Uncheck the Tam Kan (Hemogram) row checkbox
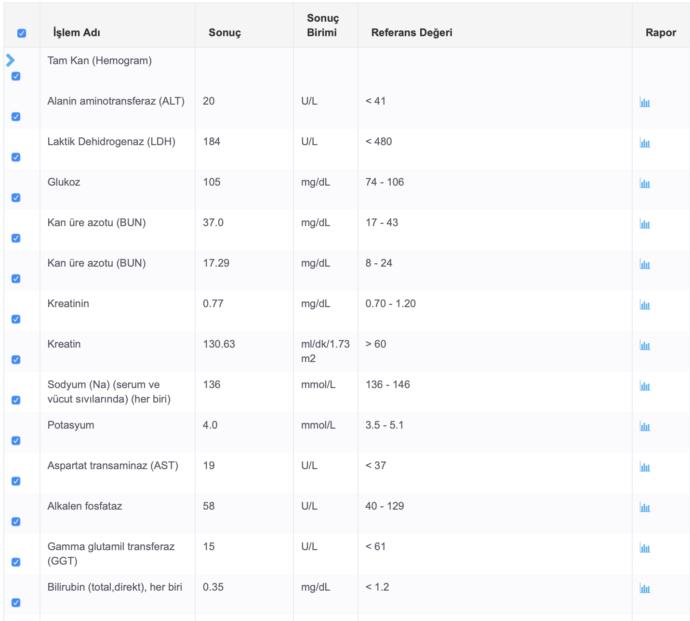This screenshot has height=621, width=690. [x=16, y=76]
